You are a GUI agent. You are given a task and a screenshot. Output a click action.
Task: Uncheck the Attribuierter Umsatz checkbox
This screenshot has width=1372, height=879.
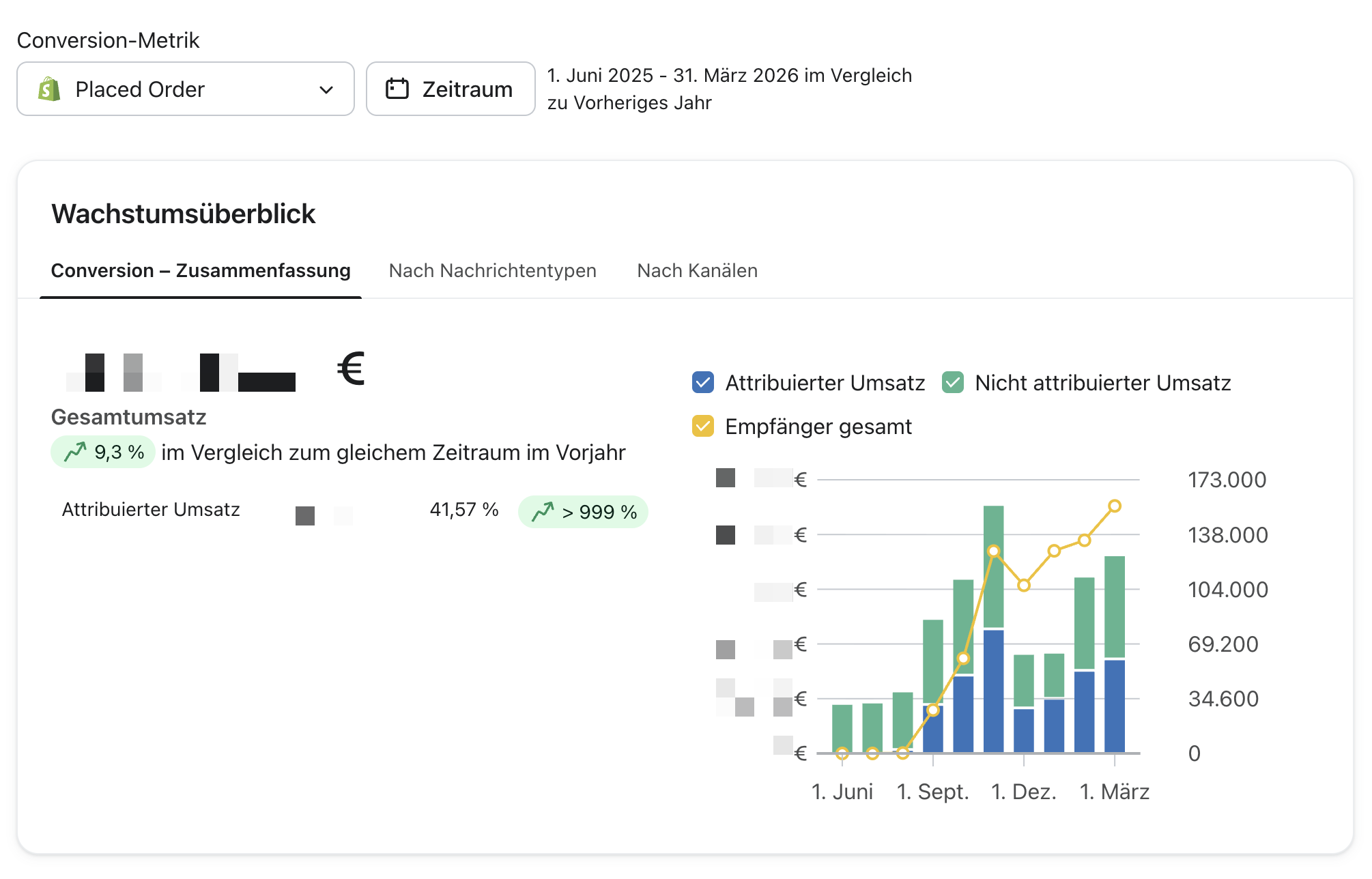pos(702,383)
